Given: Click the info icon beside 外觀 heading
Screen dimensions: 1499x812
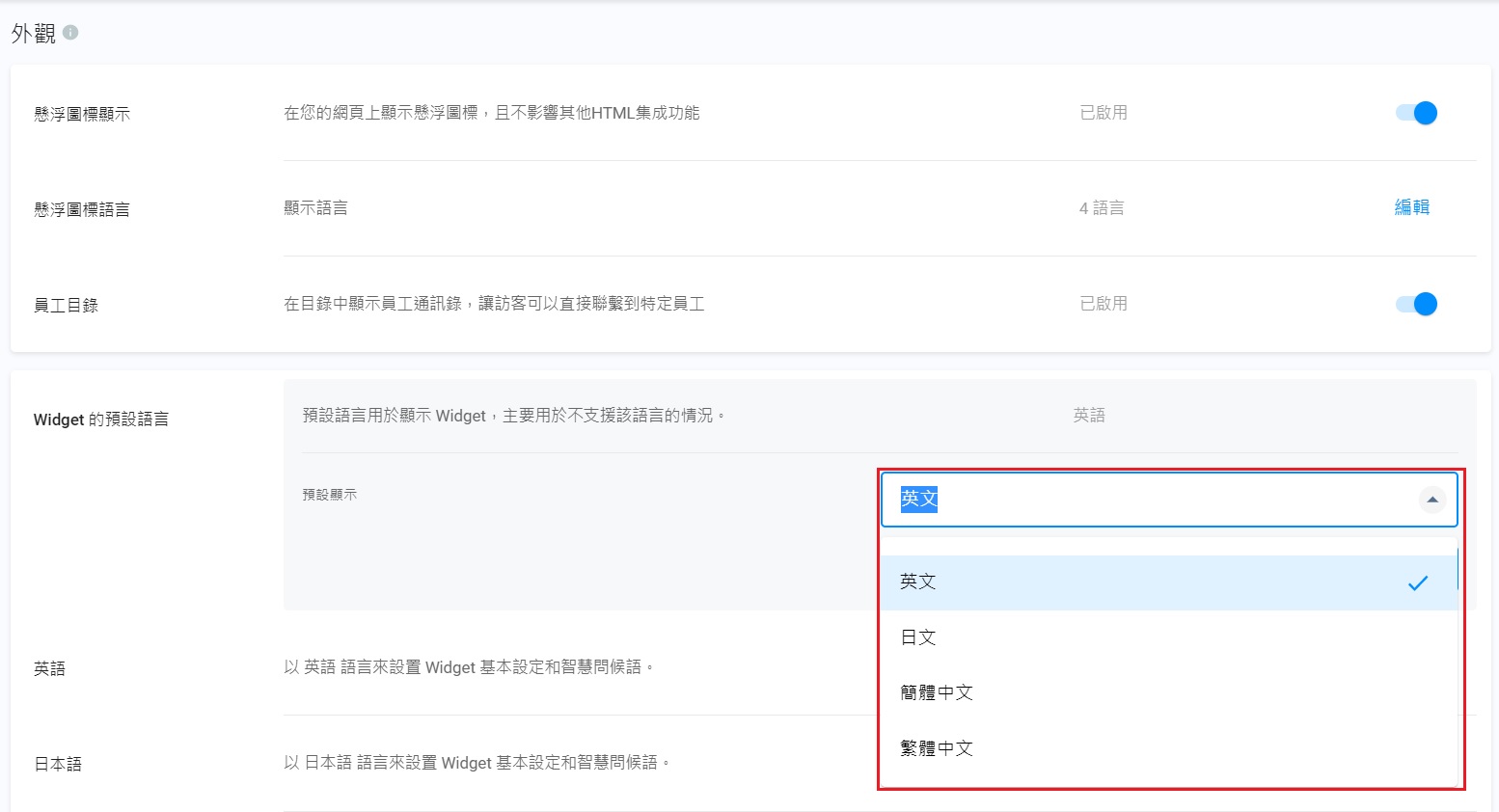Looking at the screenshot, I should click(70, 33).
